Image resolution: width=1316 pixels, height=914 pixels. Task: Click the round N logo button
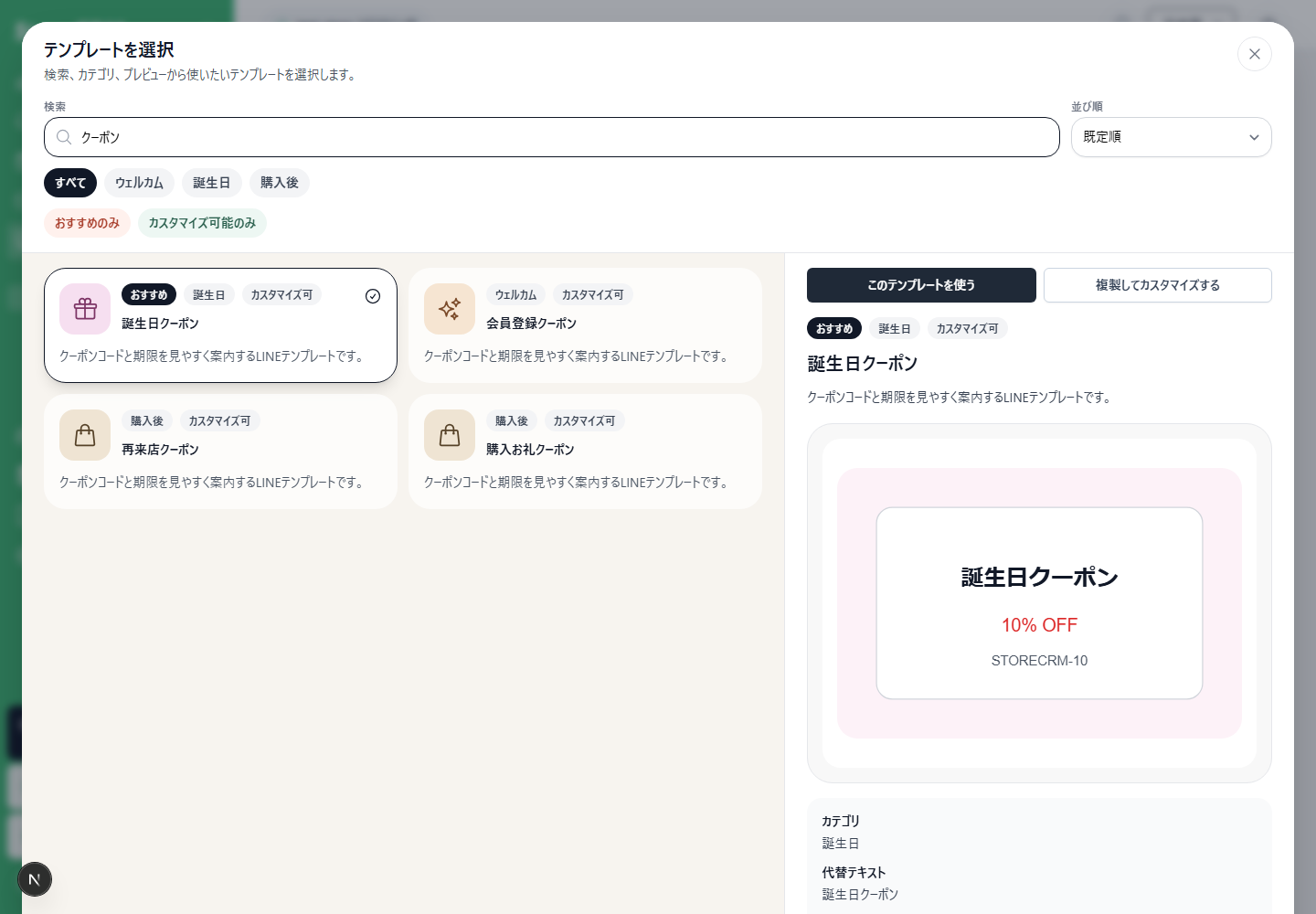click(35, 879)
